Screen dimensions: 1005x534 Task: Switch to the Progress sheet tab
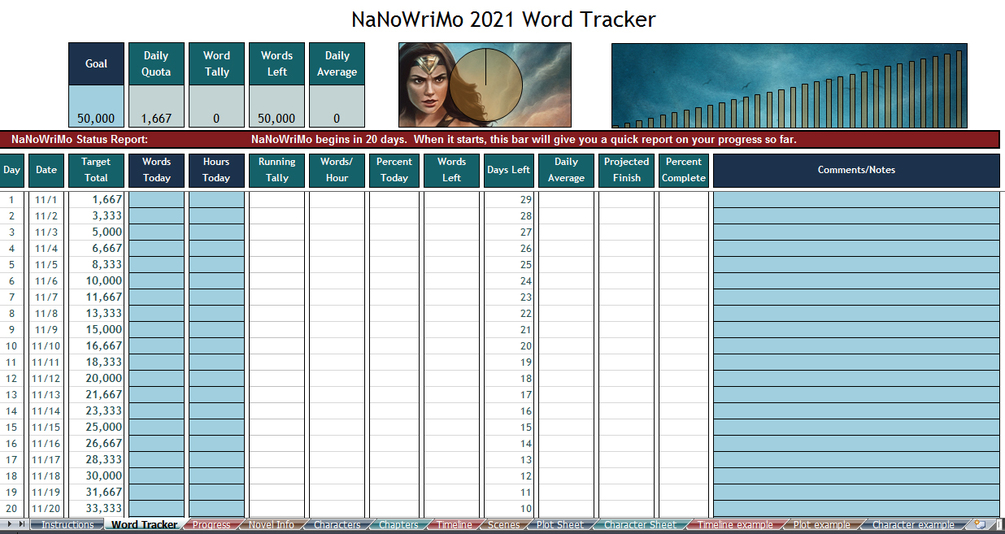211,524
